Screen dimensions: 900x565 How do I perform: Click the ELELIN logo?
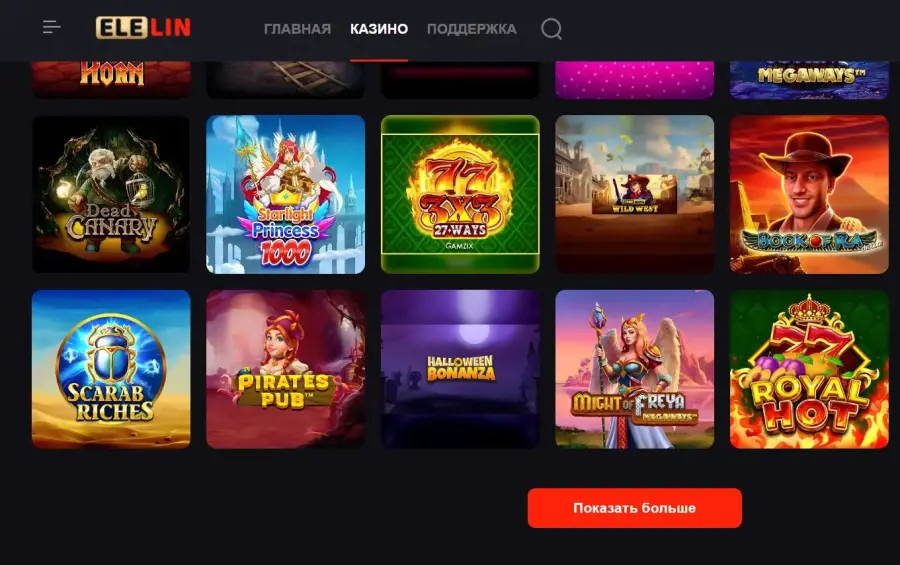tap(143, 28)
